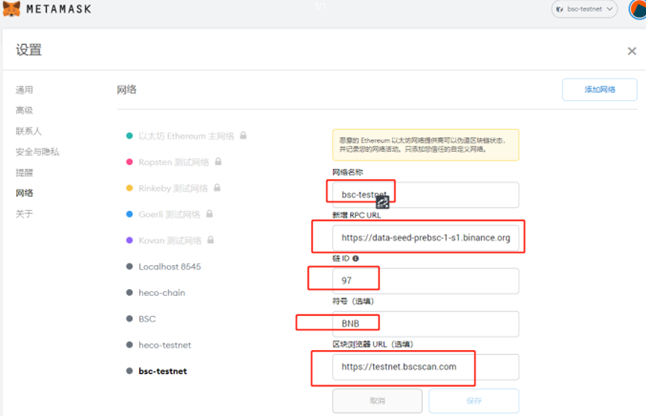Open the 通用 settings section

25,90
